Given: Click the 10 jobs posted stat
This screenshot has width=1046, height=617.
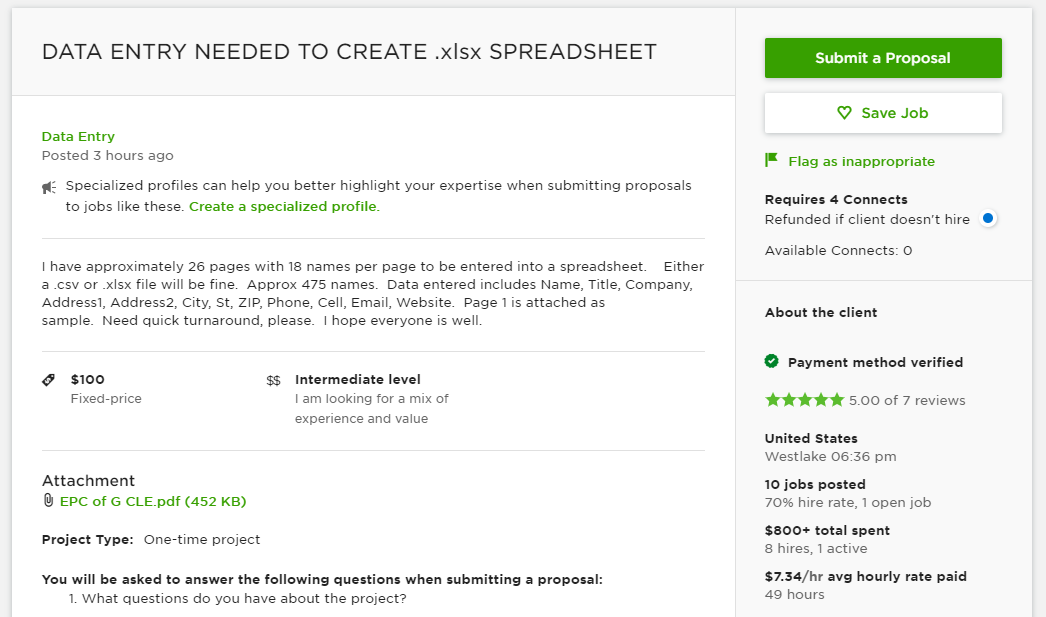Looking at the screenshot, I should tap(815, 484).
